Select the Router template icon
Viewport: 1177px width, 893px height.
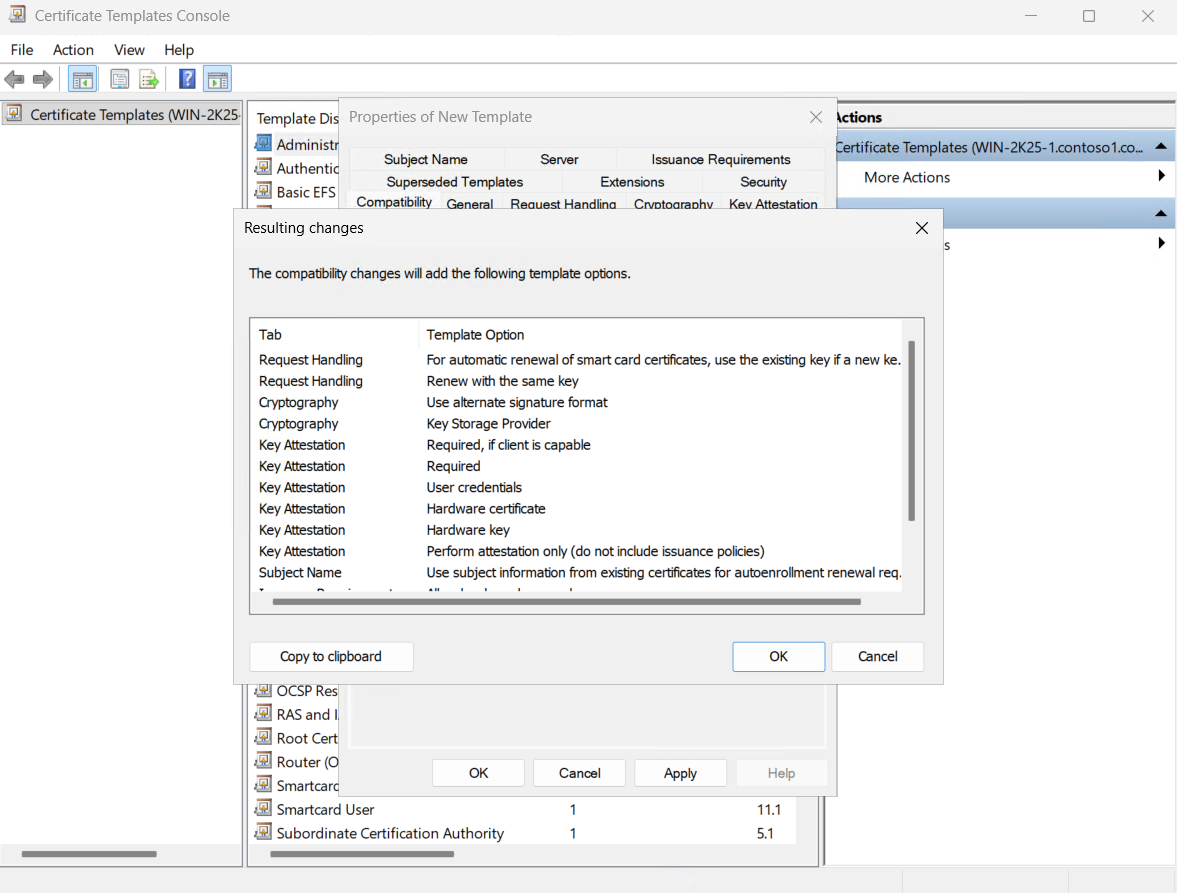click(x=263, y=762)
